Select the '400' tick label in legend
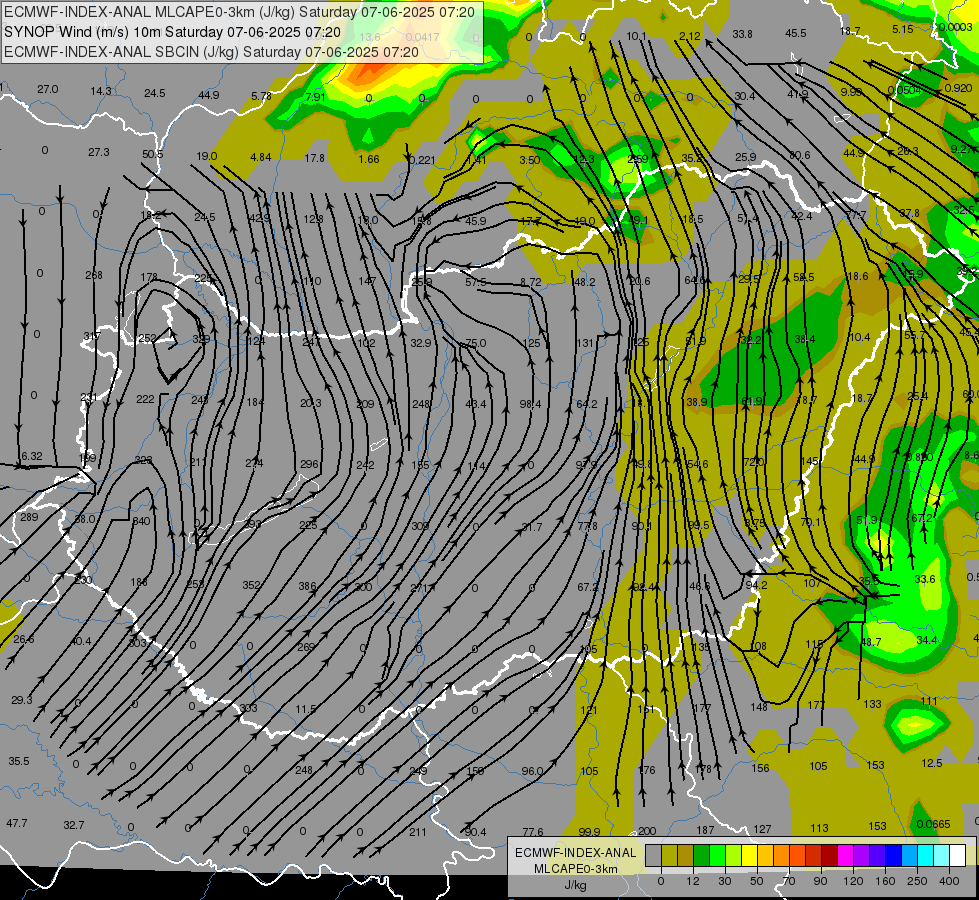The image size is (979, 900). pyautogui.click(x=948, y=881)
